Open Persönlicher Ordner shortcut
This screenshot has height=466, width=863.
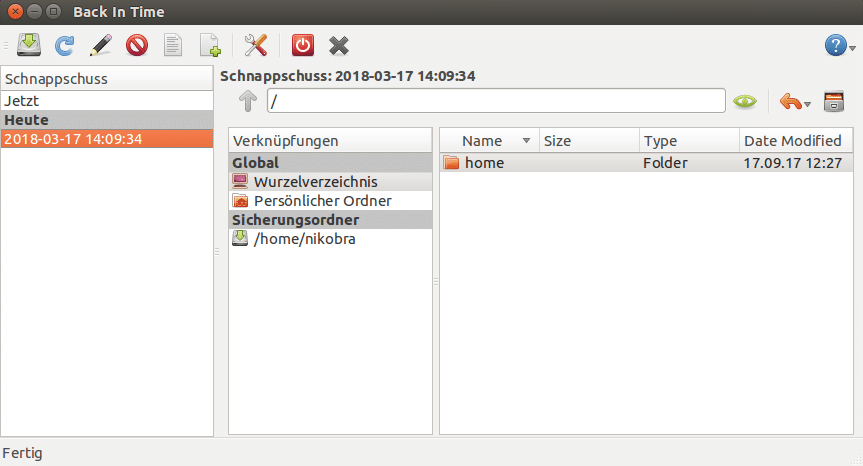(x=330, y=201)
